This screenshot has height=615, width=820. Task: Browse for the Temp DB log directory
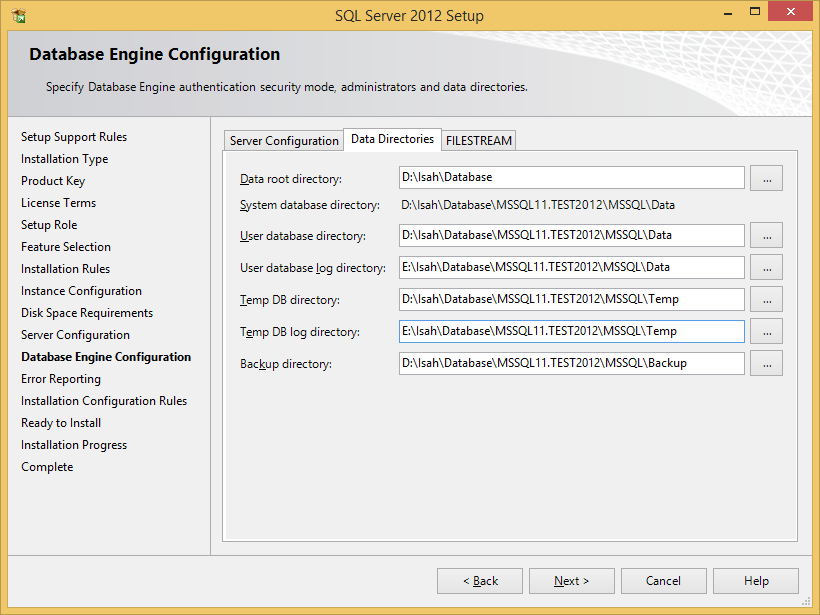(x=766, y=331)
